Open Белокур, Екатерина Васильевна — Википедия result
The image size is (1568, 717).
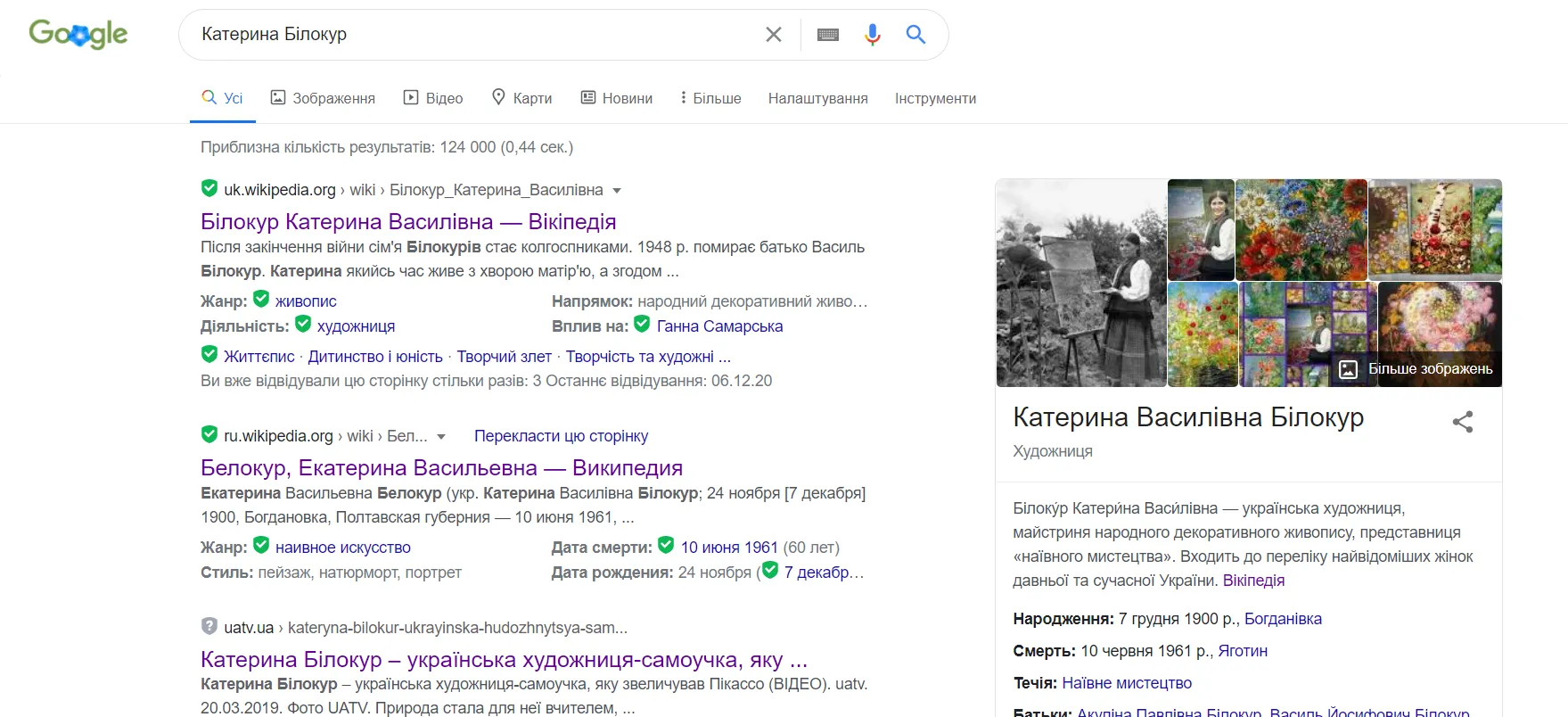click(442, 467)
